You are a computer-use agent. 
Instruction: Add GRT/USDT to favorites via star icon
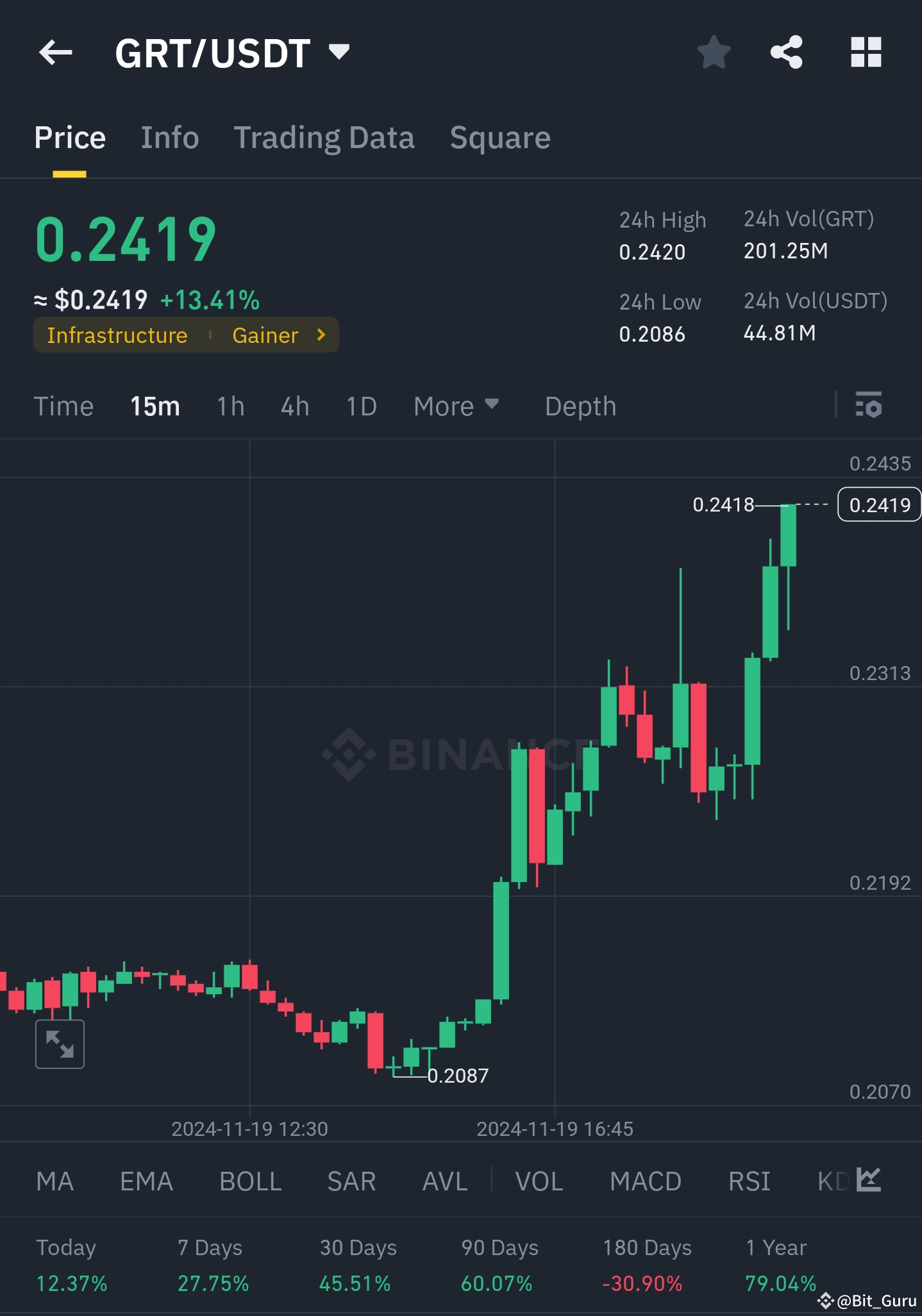pyautogui.click(x=714, y=54)
